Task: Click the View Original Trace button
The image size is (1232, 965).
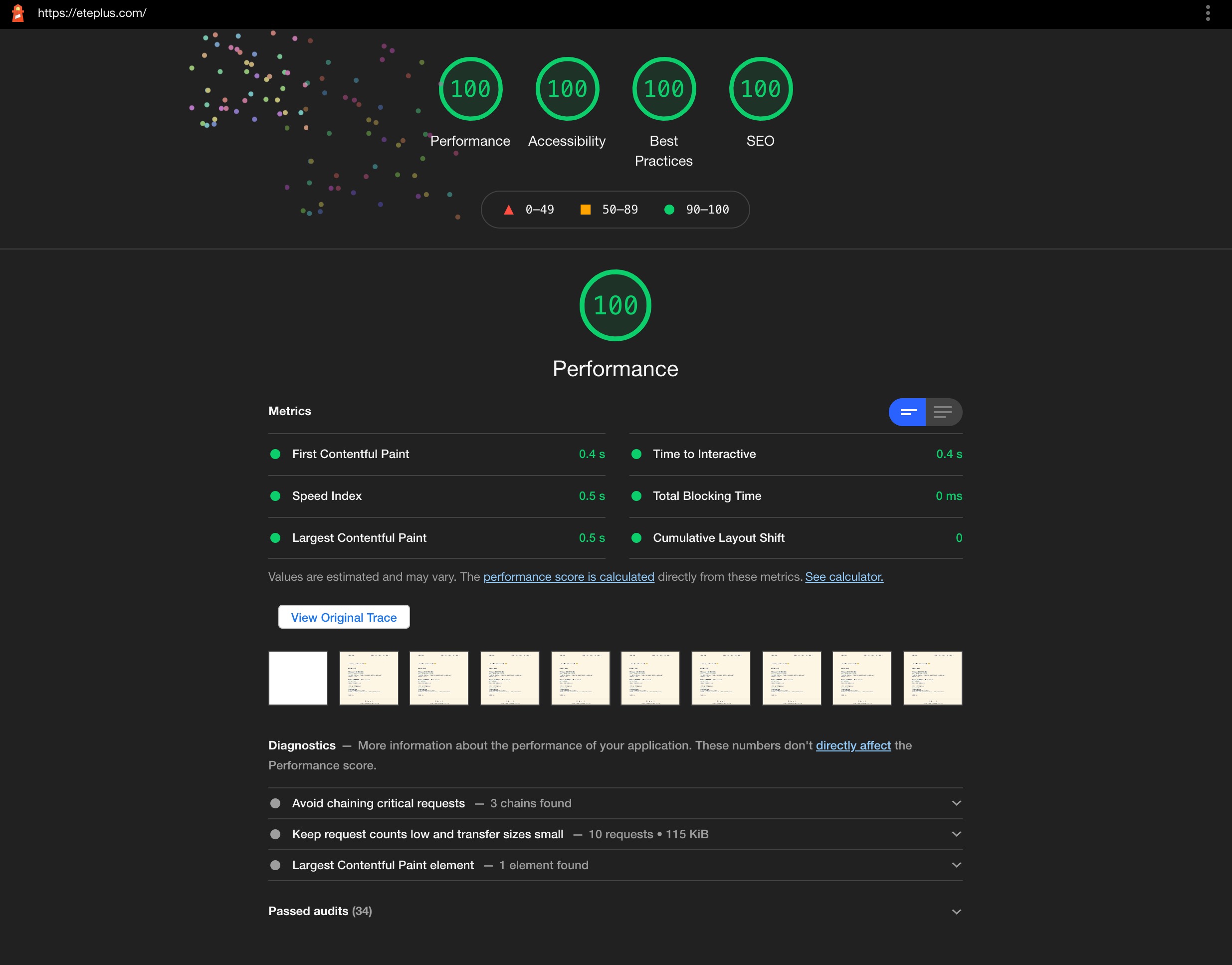Action: (x=344, y=618)
